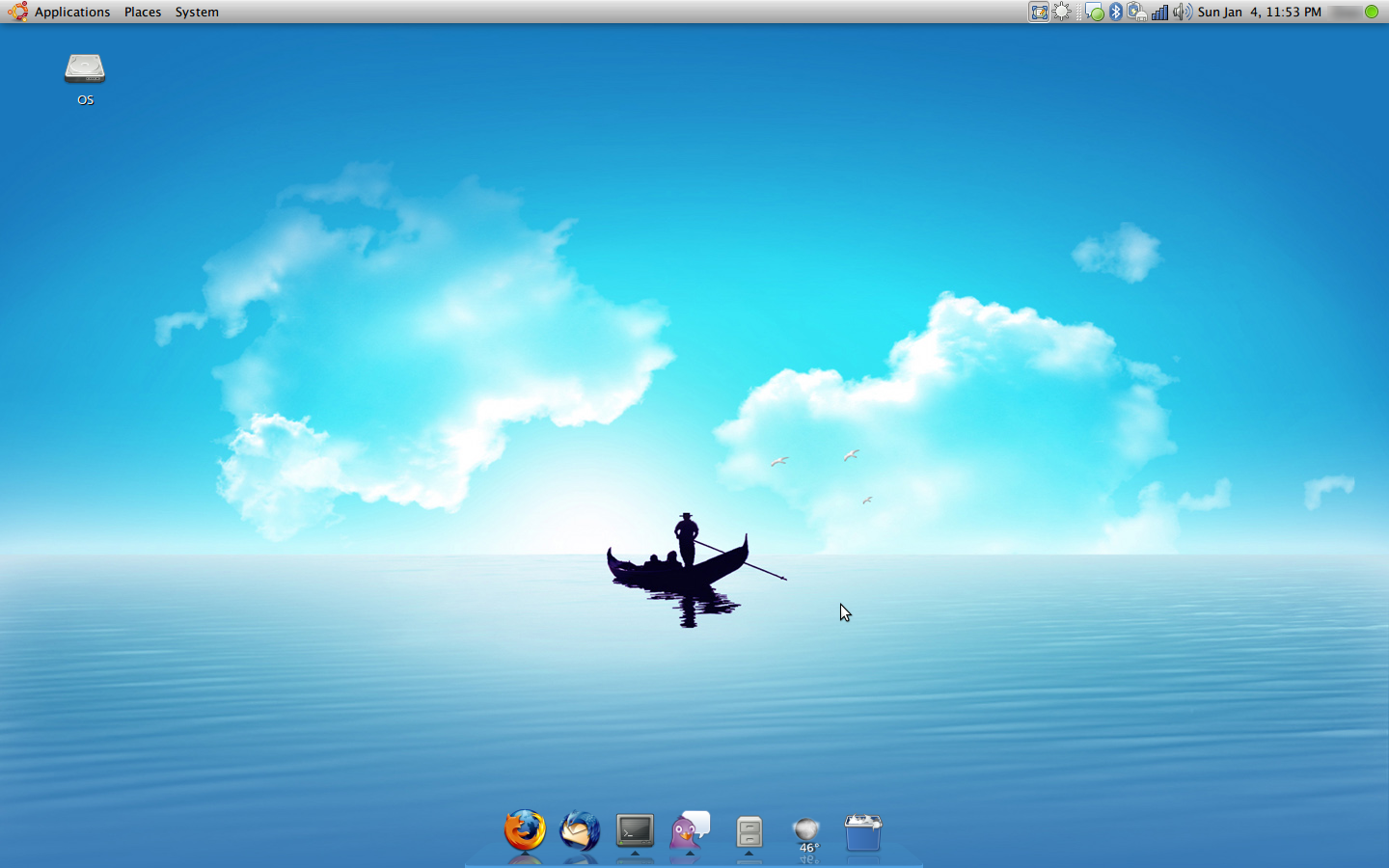The height and width of the screenshot is (868, 1389).
Task: Open Pidgin messenger from the dock
Action: coord(690,830)
